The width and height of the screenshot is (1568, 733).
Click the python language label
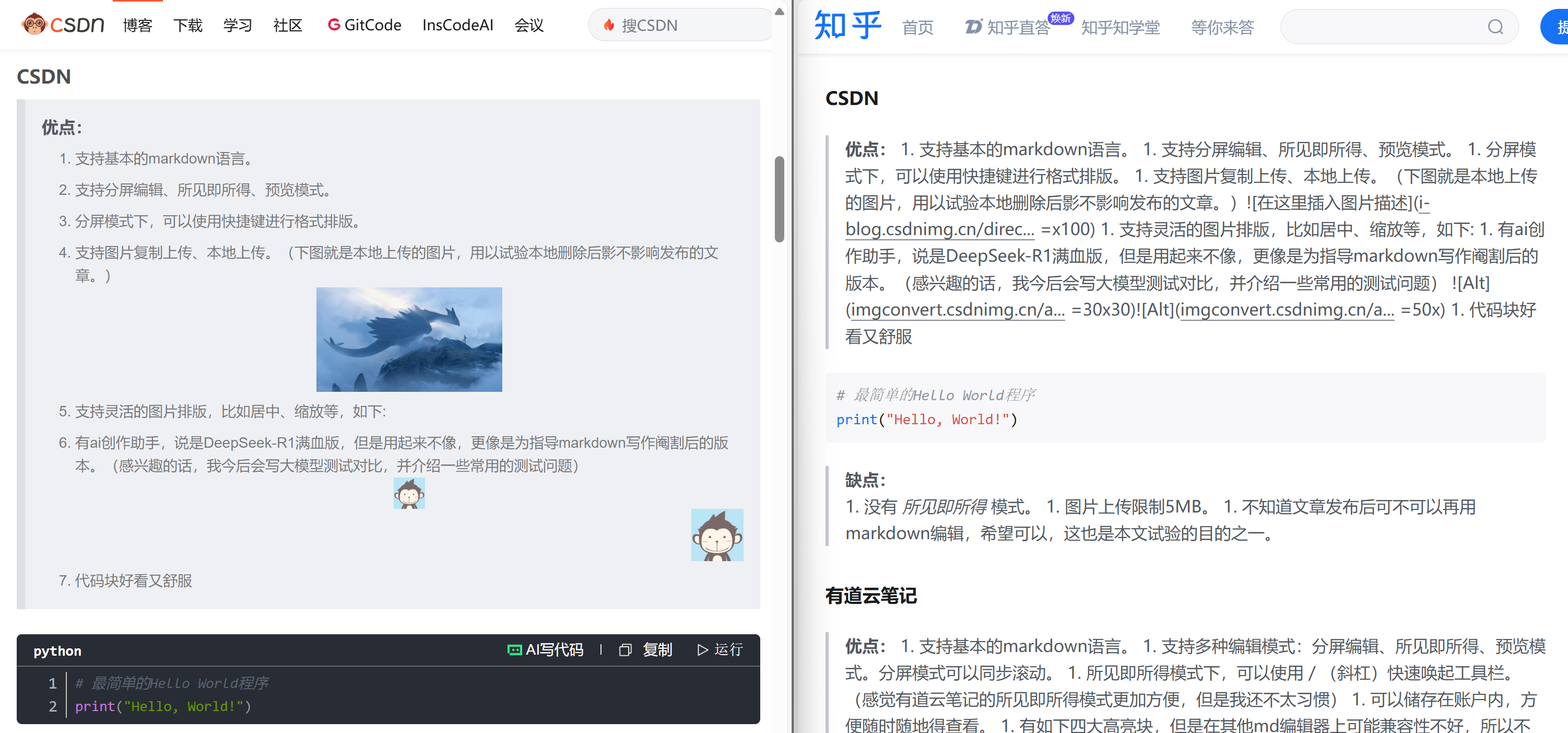pos(57,650)
